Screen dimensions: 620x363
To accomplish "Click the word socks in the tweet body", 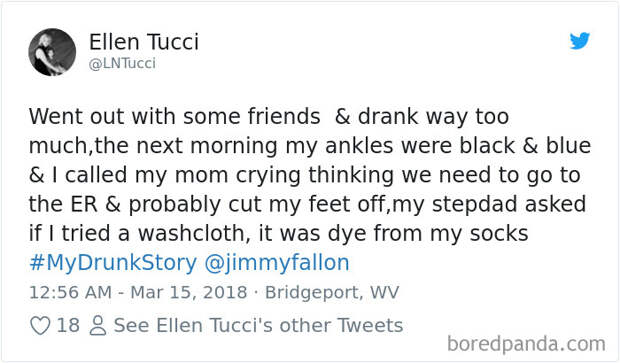I will 499,233.
